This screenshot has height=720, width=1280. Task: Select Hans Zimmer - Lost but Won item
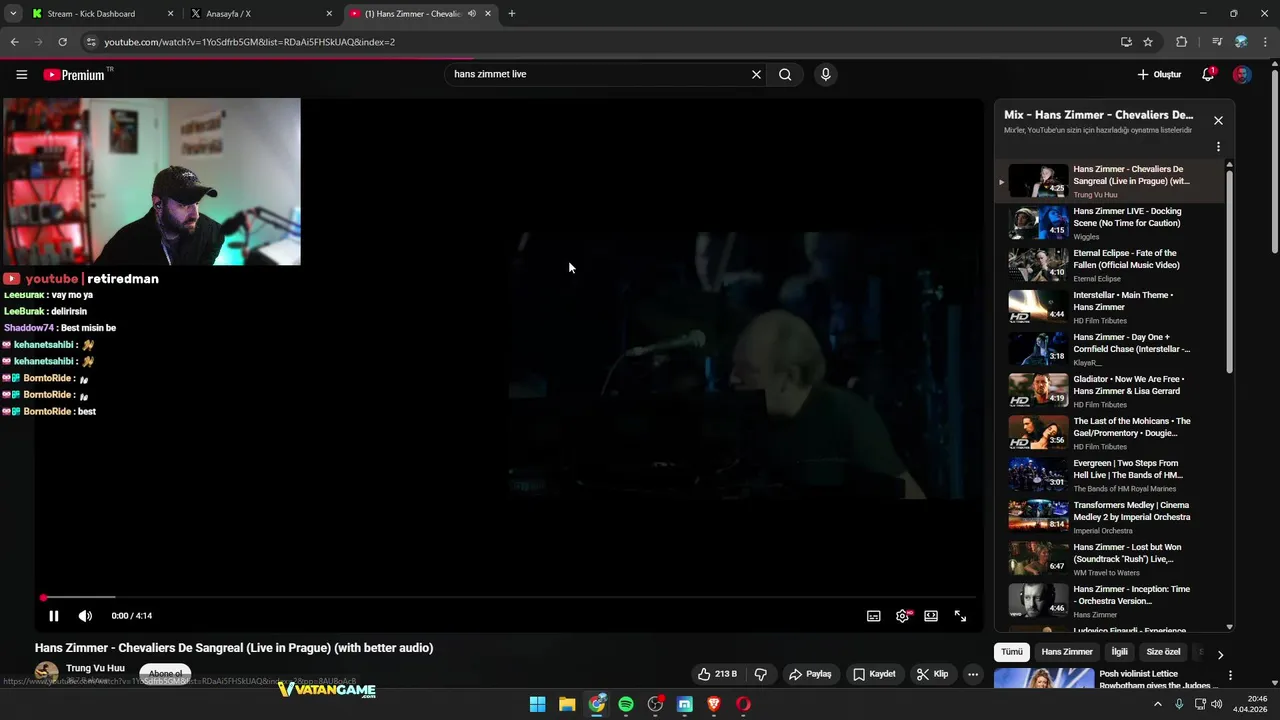pyautogui.click(x=1109, y=558)
